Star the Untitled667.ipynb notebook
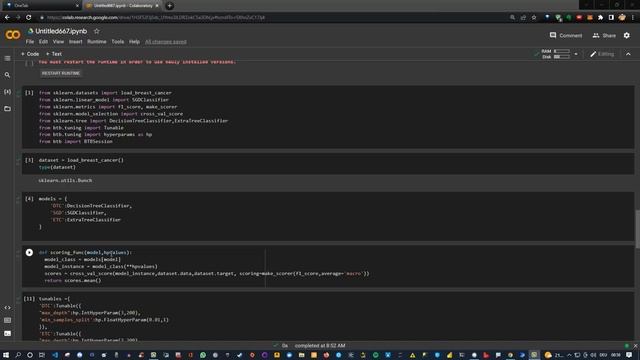This screenshot has height=360, width=640. click(96, 31)
